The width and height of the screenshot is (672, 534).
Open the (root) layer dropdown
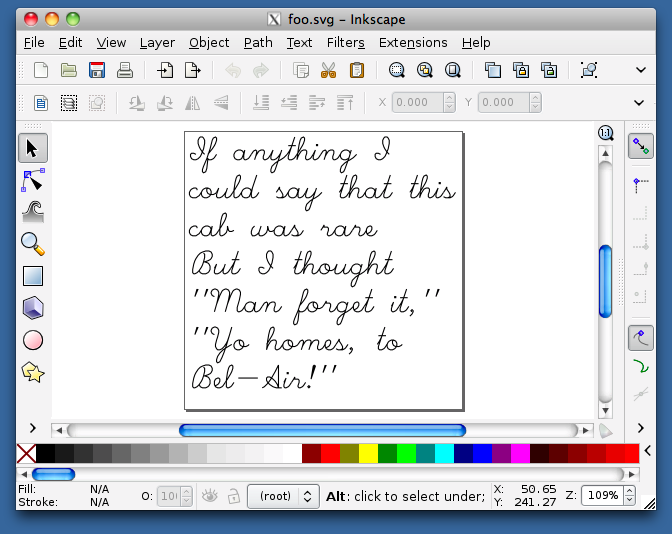283,496
